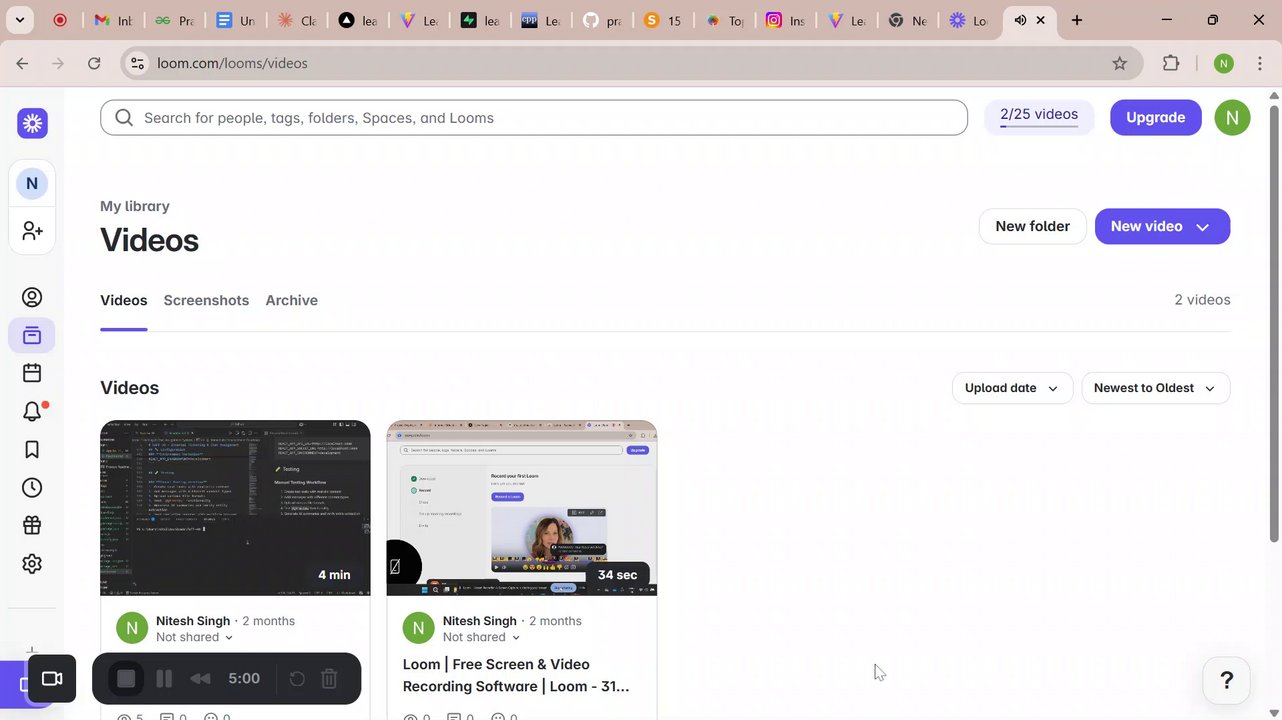This screenshot has width=1282, height=720.
Task: Click Nitesh Singh on the 34 sec video
Action: click(480, 621)
